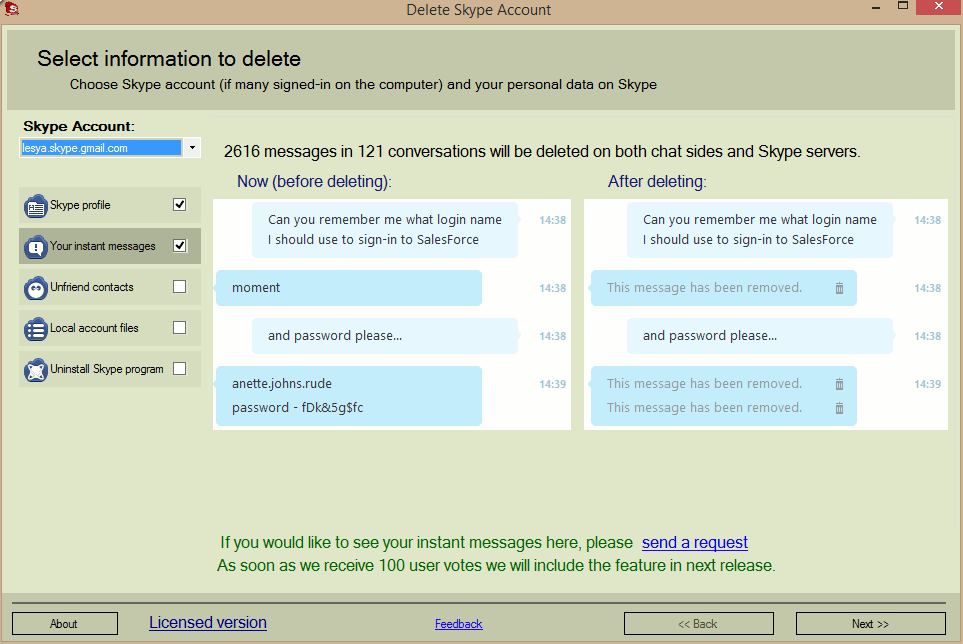The width and height of the screenshot is (963, 644).
Task: Enable the Uninstall Skype program checkbox
Action: point(179,369)
